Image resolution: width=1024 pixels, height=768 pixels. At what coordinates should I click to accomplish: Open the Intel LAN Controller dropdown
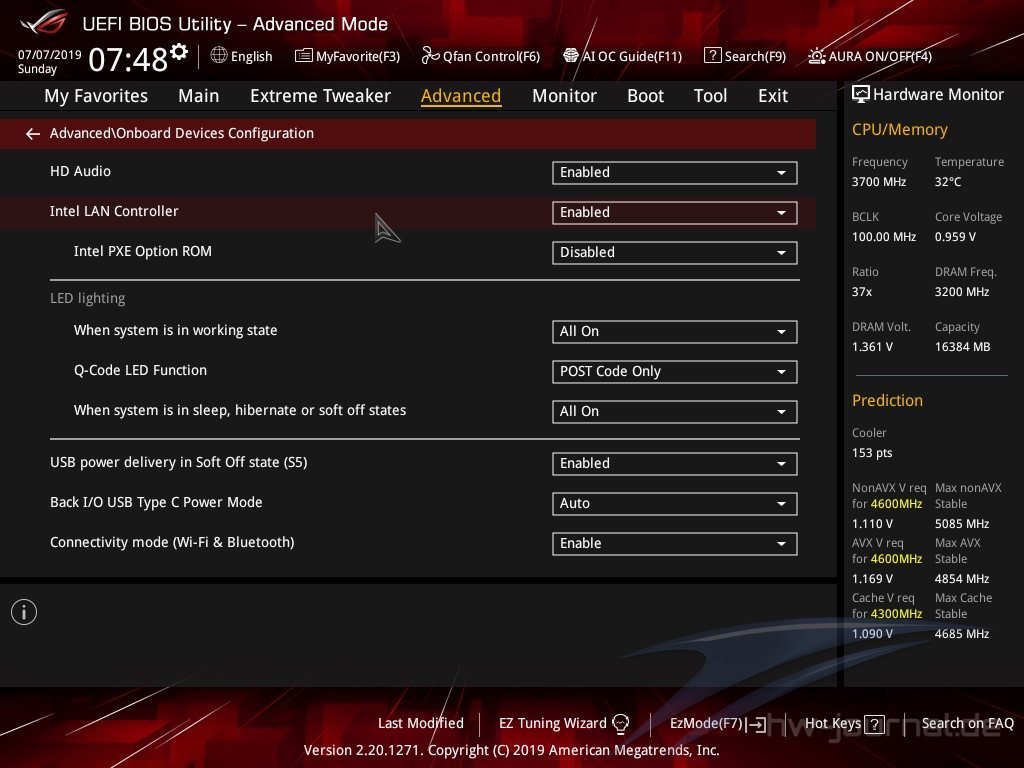[x=675, y=213]
